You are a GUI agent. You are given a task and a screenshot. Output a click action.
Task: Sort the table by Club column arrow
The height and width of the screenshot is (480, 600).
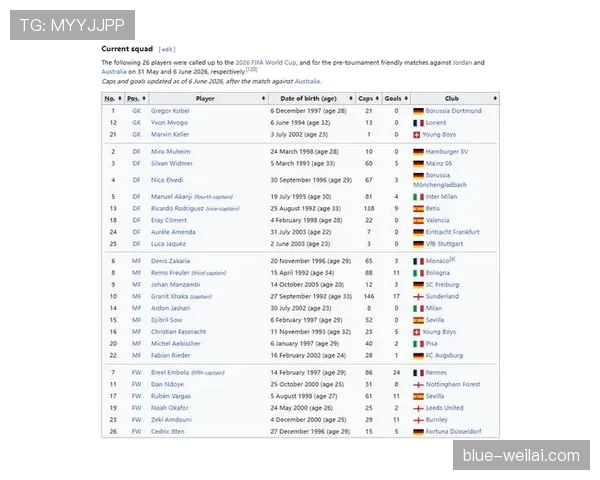click(x=495, y=98)
